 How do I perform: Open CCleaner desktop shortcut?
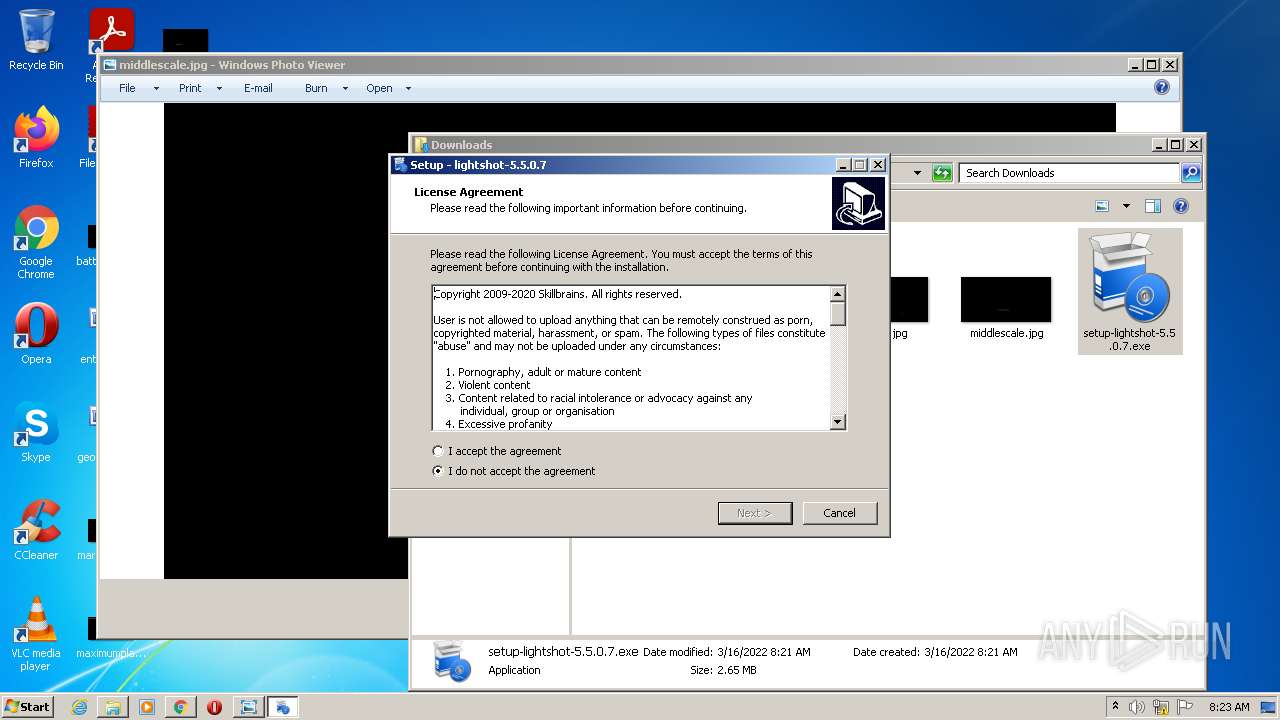(x=36, y=530)
